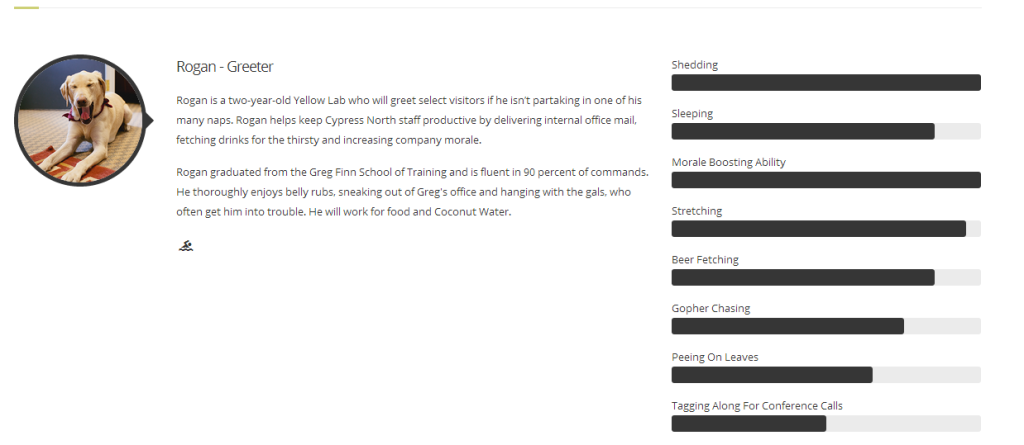The width and height of the screenshot is (1024, 445).
Task: Click the Sleeping label text
Action: pos(692,114)
